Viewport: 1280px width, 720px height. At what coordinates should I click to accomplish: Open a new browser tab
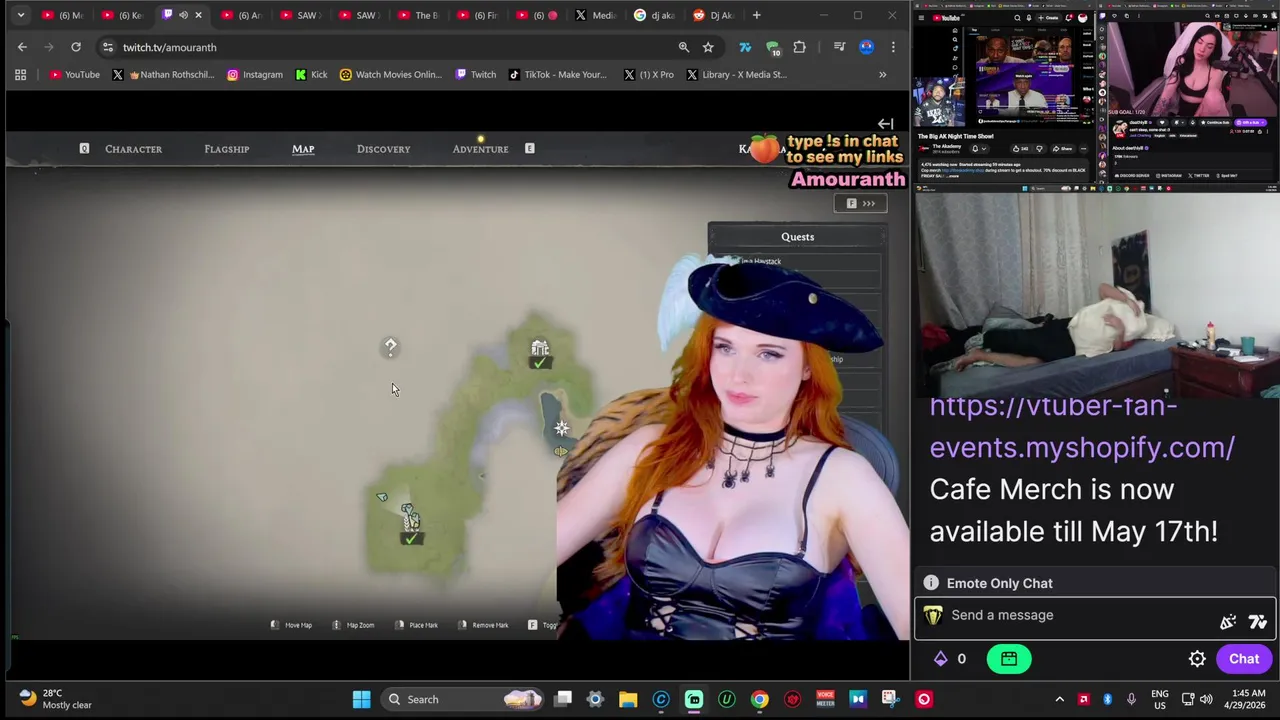(756, 15)
